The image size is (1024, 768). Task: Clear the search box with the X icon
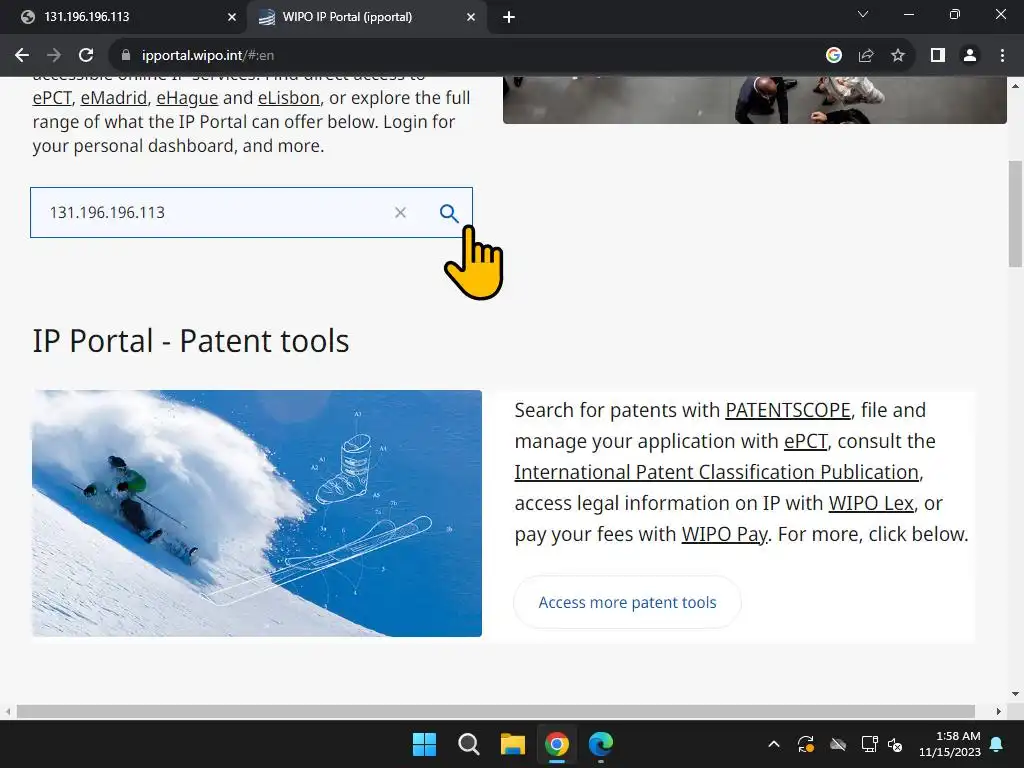400,213
